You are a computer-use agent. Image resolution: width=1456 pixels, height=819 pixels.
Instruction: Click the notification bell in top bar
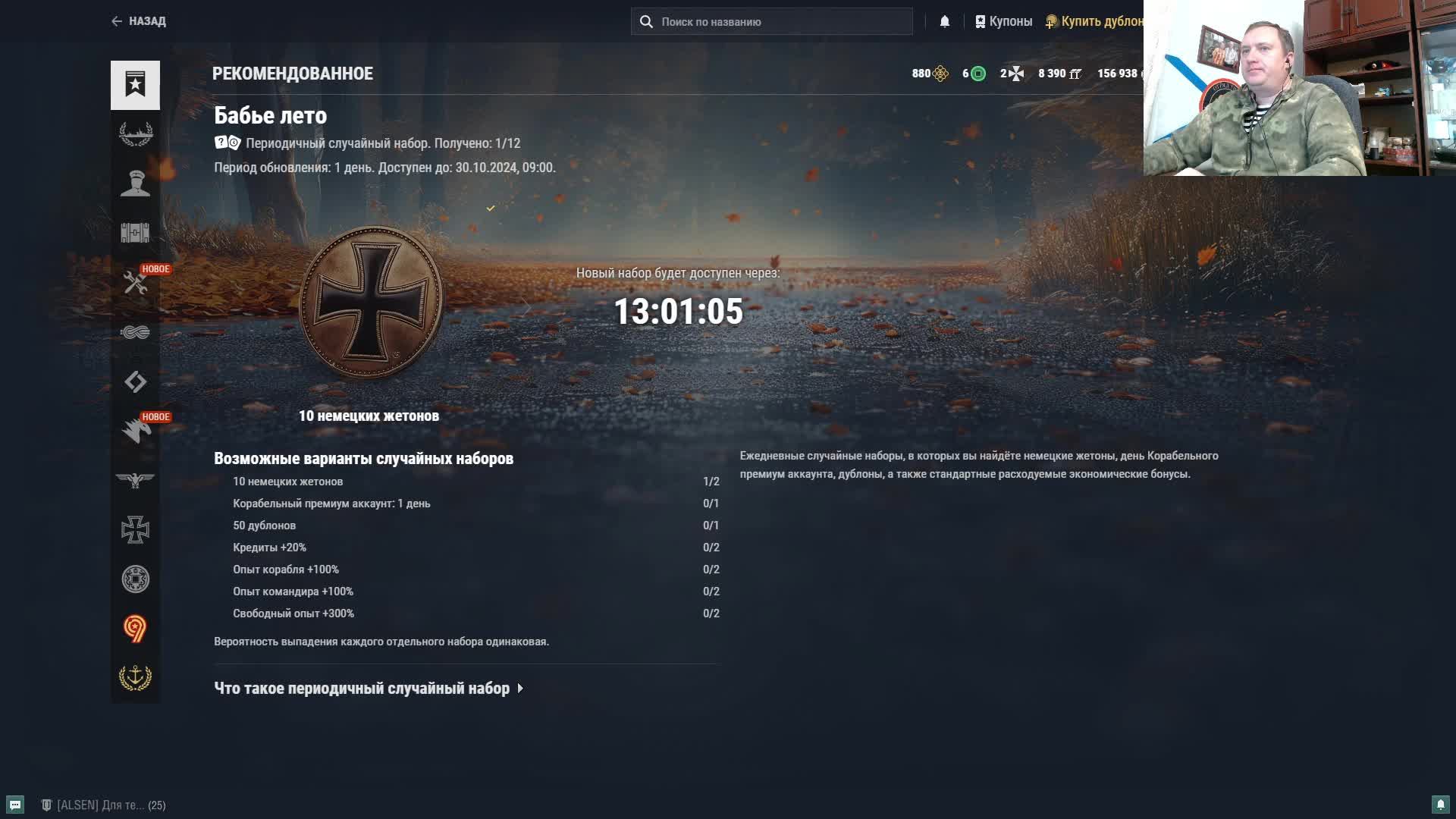(944, 21)
